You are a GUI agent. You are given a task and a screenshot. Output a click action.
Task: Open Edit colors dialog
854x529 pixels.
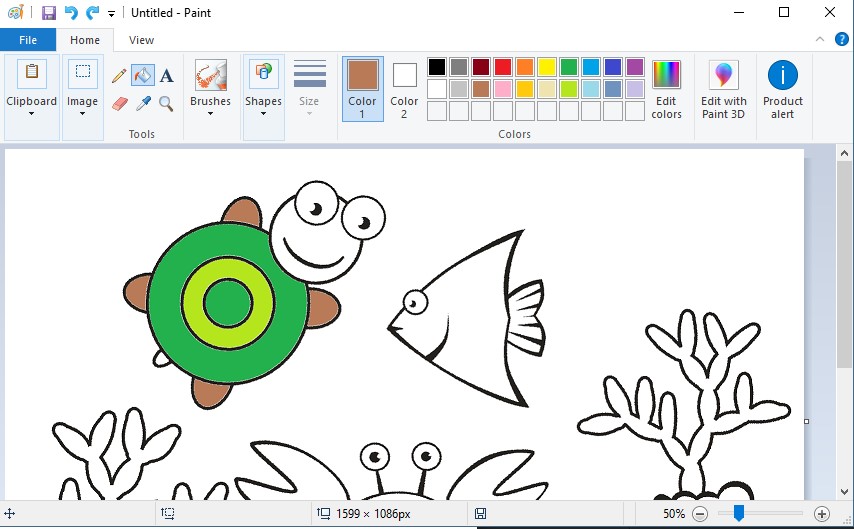(x=666, y=90)
